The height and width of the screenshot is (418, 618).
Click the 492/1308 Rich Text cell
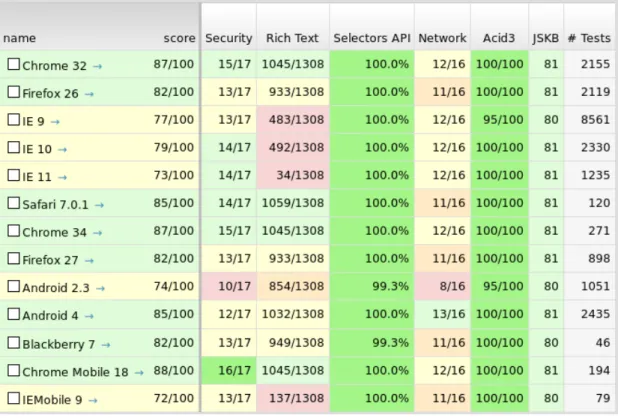coord(293,147)
